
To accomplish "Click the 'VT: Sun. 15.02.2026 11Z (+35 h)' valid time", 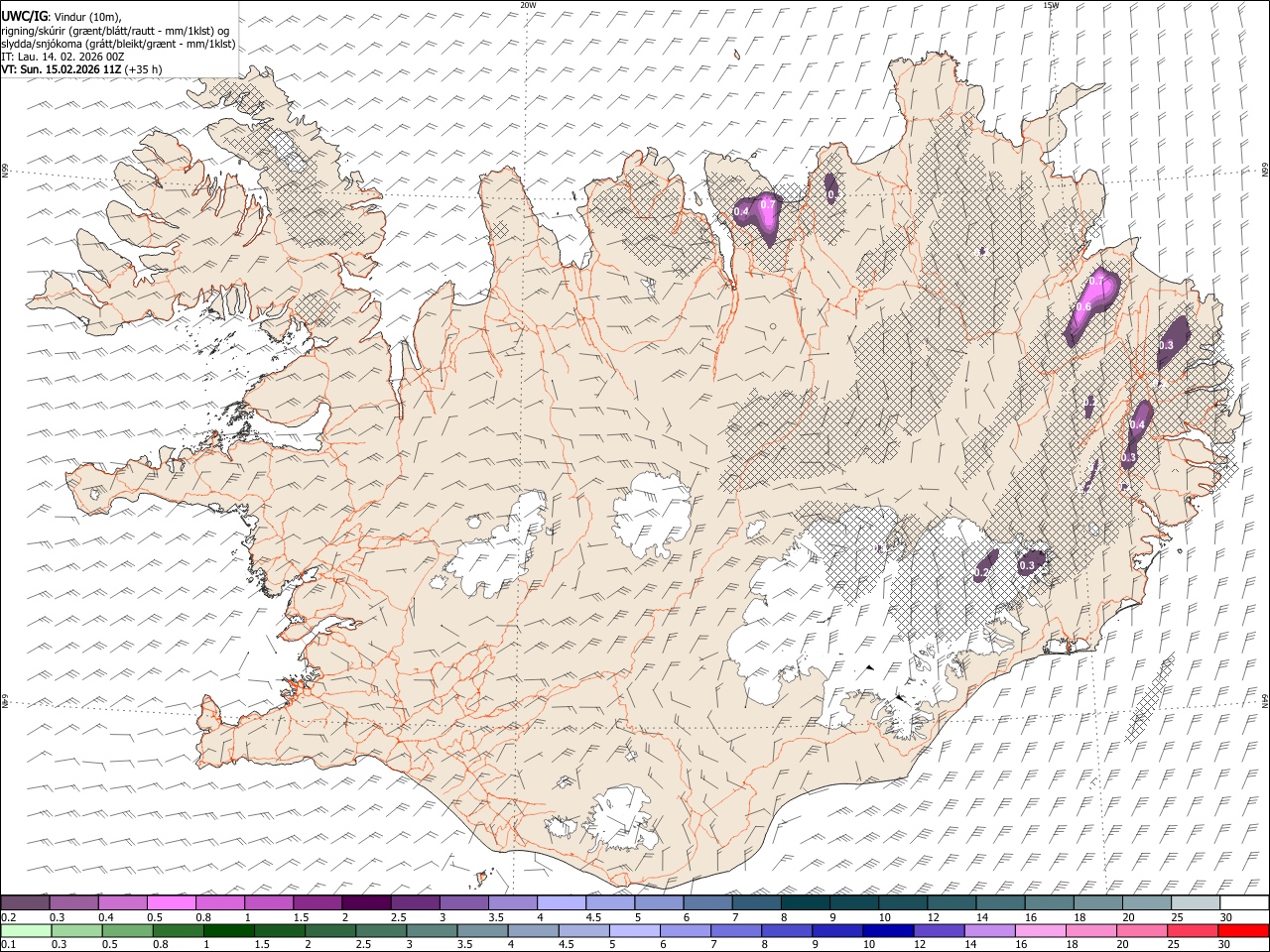I will coord(81,69).
